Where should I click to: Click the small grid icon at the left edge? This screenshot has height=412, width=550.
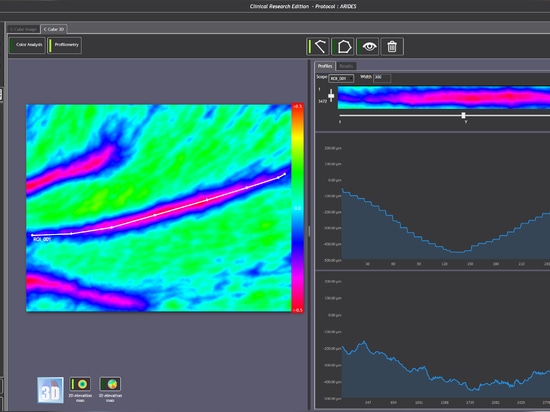pos(1,95)
